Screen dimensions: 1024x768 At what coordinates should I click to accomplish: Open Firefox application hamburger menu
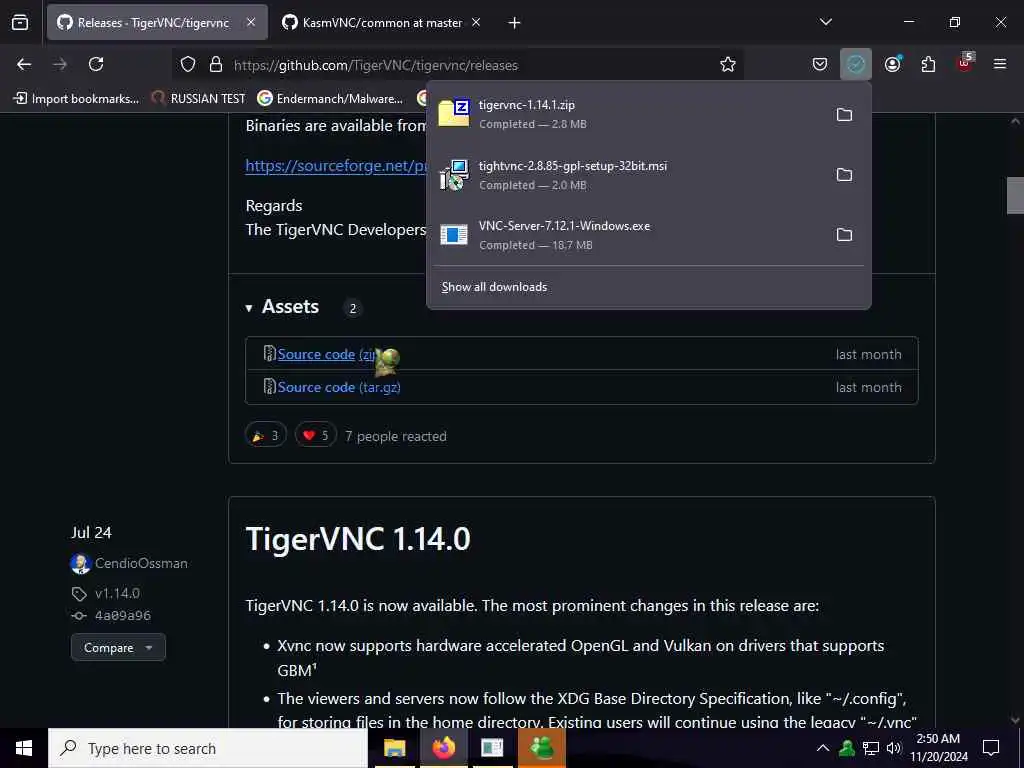[x=1000, y=64]
